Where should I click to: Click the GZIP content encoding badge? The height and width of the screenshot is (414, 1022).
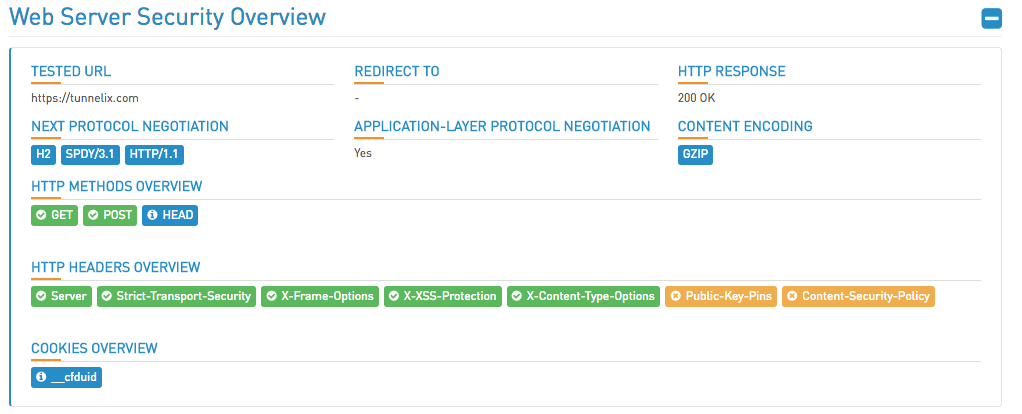coord(695,155)
